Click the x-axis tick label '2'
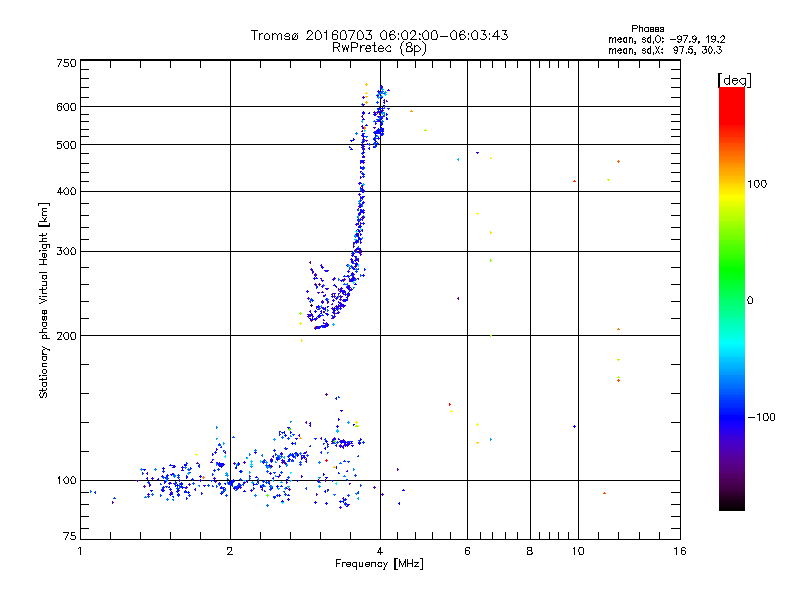The width and height of the screenshot is (800, 600). pyautogui.click(x=230, y=551)
